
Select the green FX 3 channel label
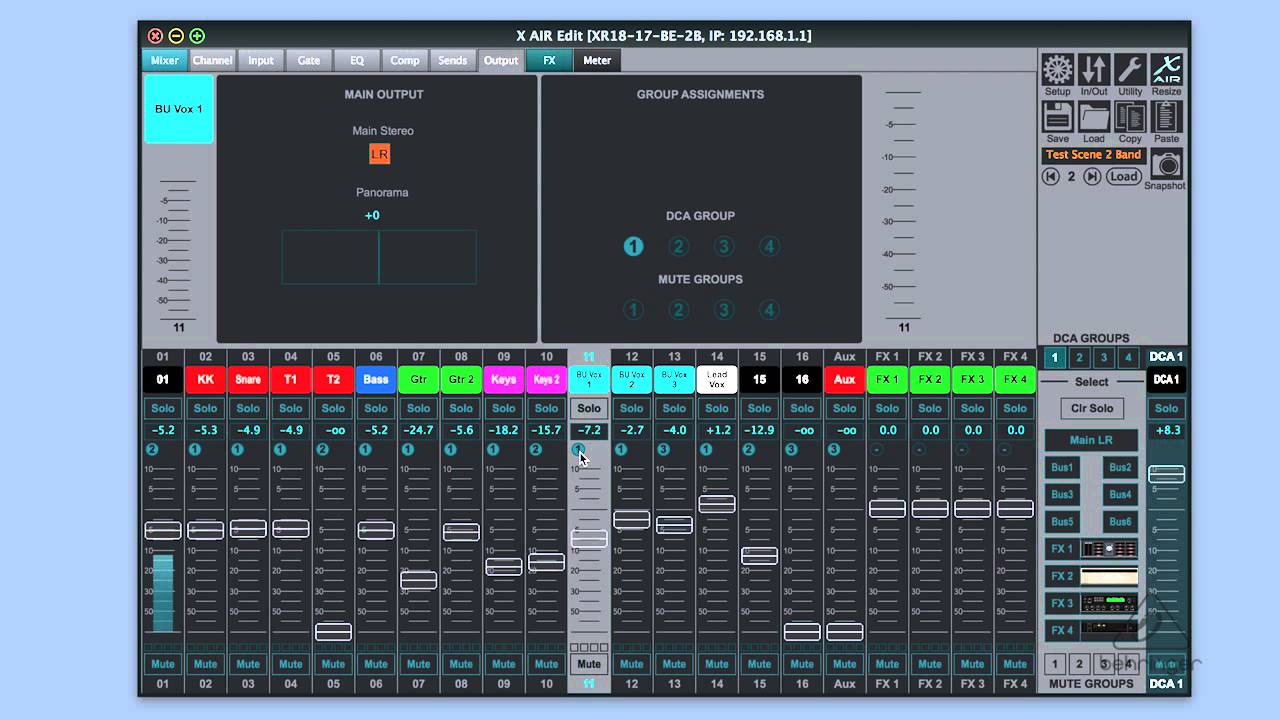tap(972, 380)
